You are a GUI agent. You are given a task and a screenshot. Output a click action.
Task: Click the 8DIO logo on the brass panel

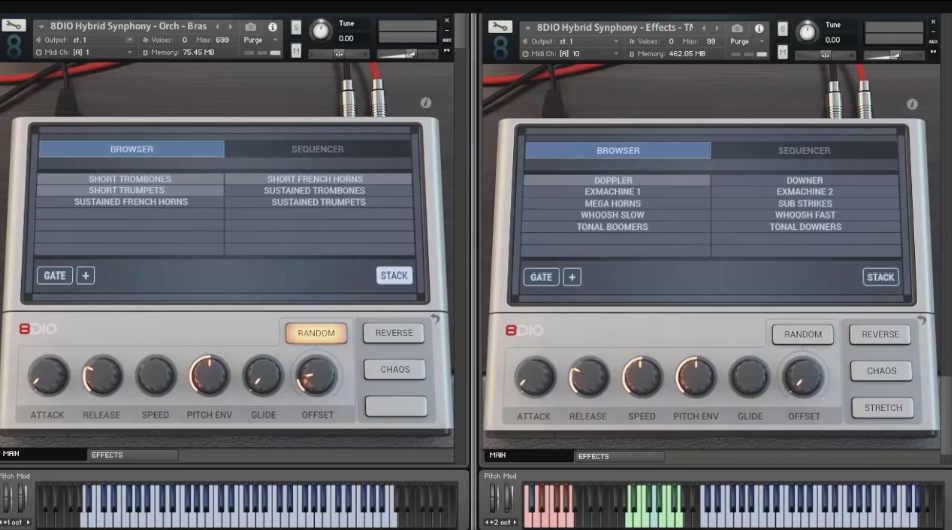click(38, 329)
